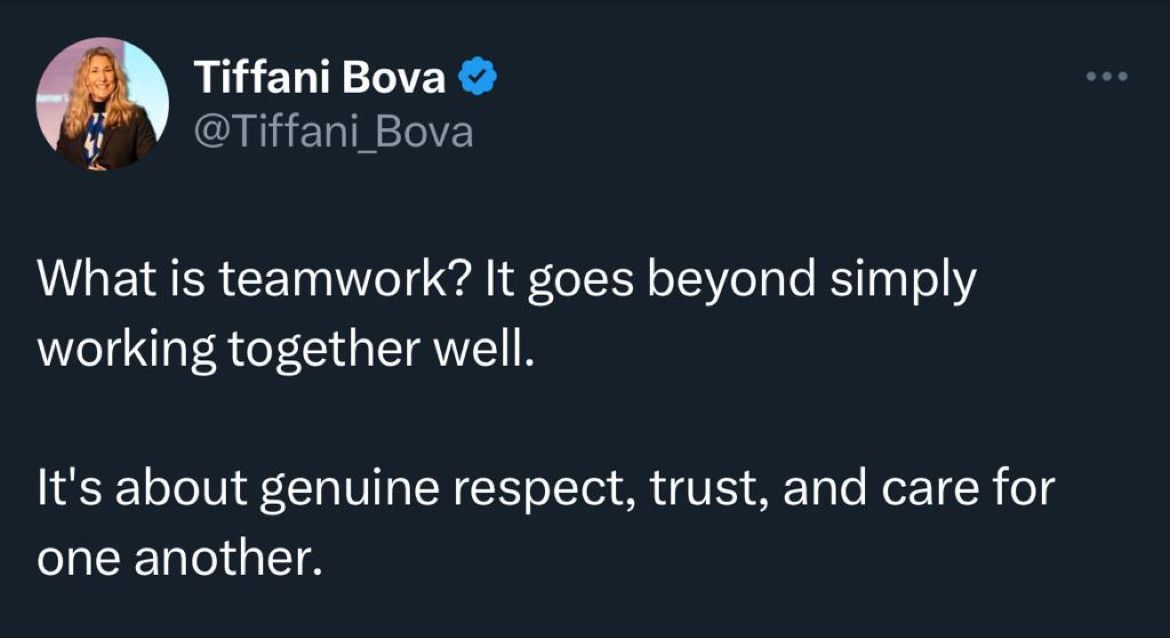Click the 'one another.' closing line

tap(180, 559)
